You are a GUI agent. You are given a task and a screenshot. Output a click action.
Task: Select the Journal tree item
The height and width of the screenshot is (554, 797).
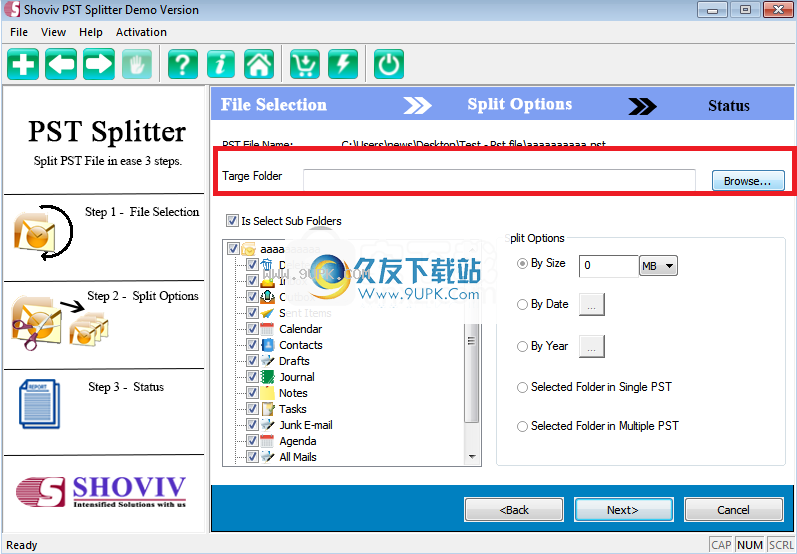point(297,377)
